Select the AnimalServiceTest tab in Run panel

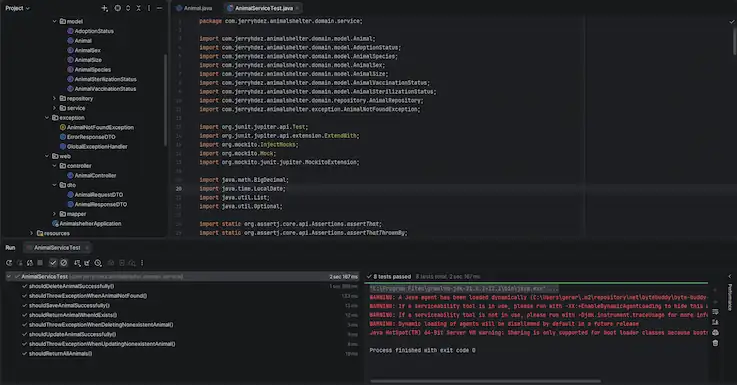(57, 248)
